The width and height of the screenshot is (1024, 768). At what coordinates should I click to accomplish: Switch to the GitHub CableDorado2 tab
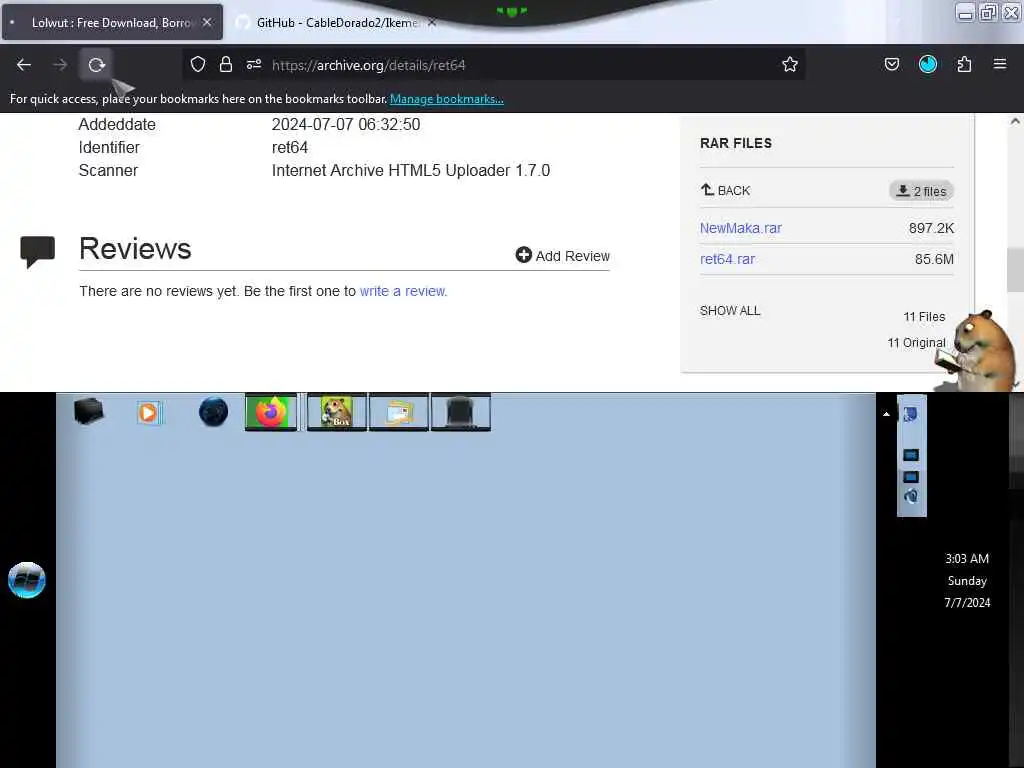click(336, 22)
